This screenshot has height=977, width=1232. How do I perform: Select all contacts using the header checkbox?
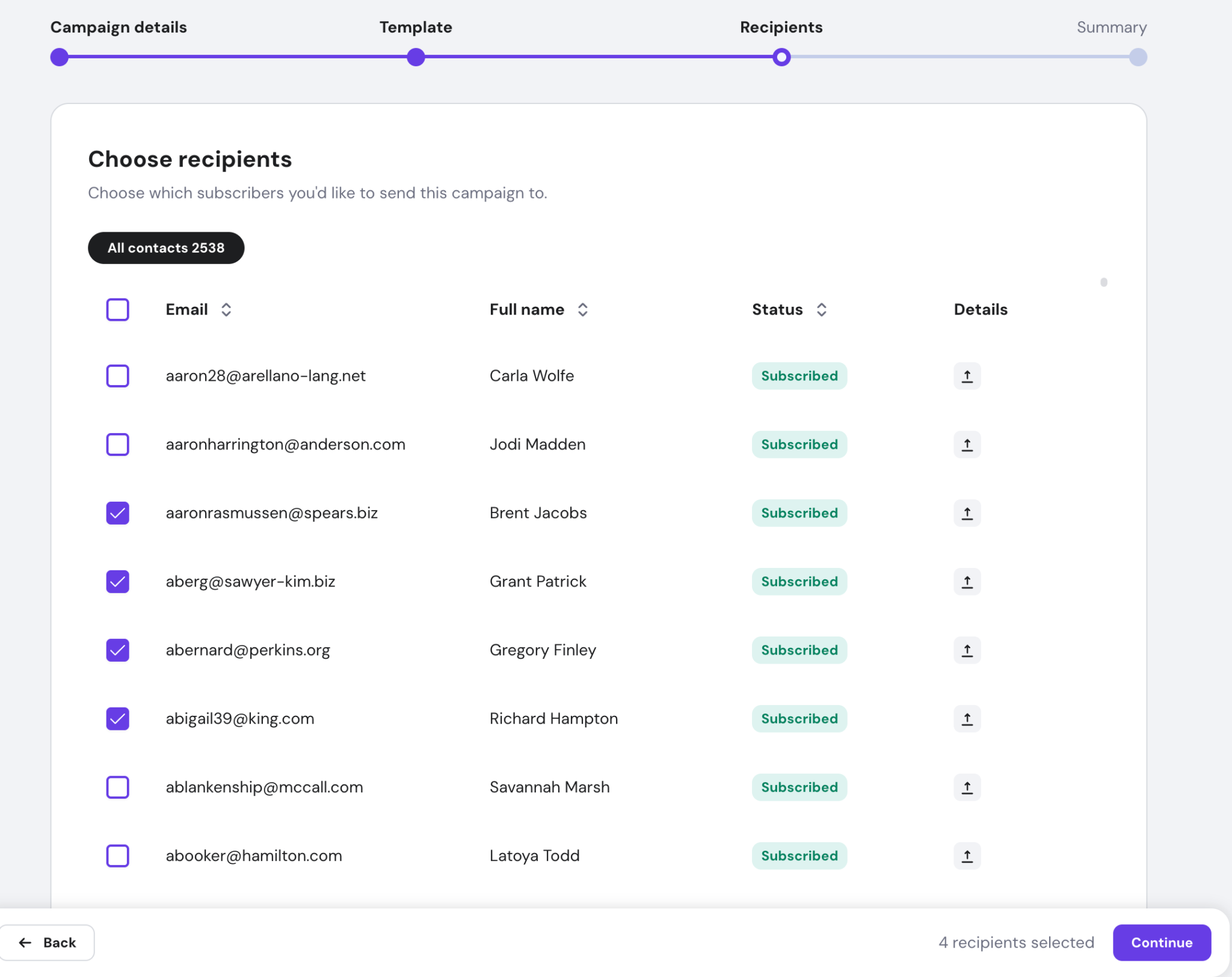(117, 309)
